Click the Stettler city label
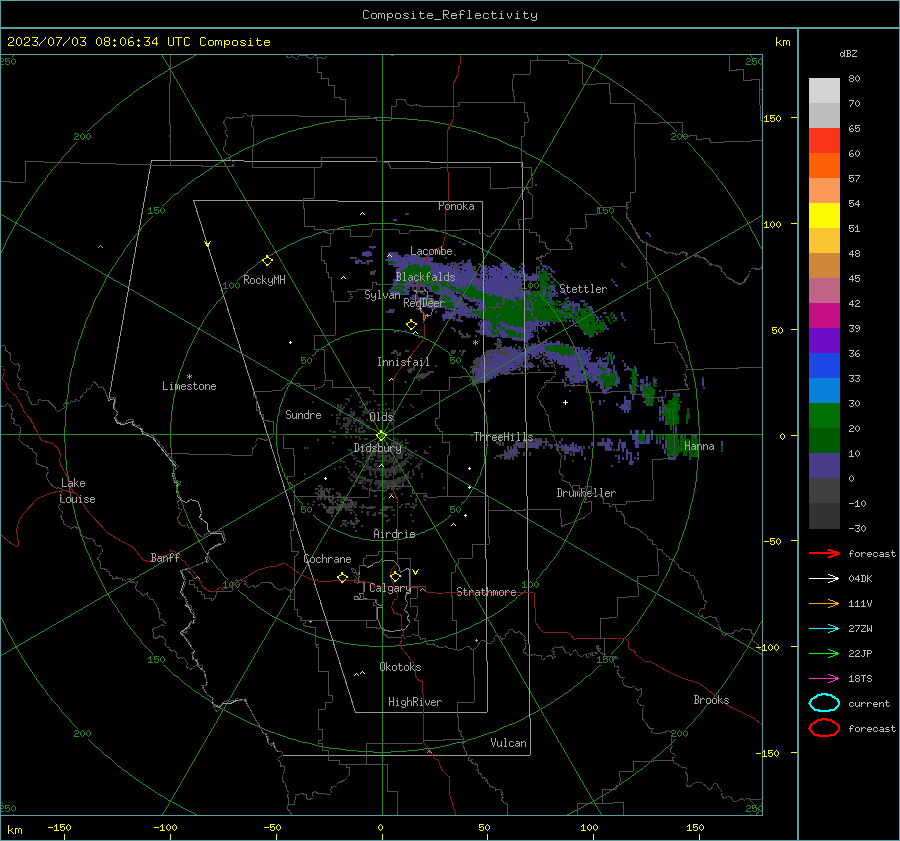 [x=583, y=289]
